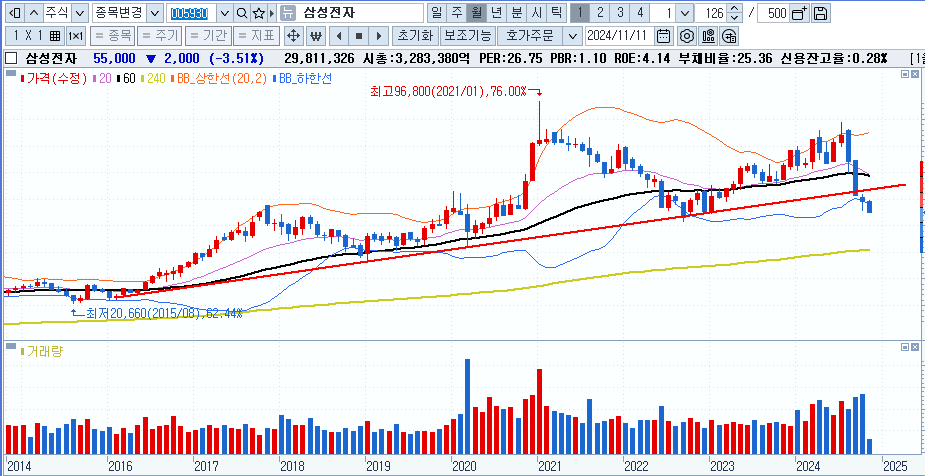Click the candle count field 126
The width and height of the screenshot is (925, 476).
711,13
